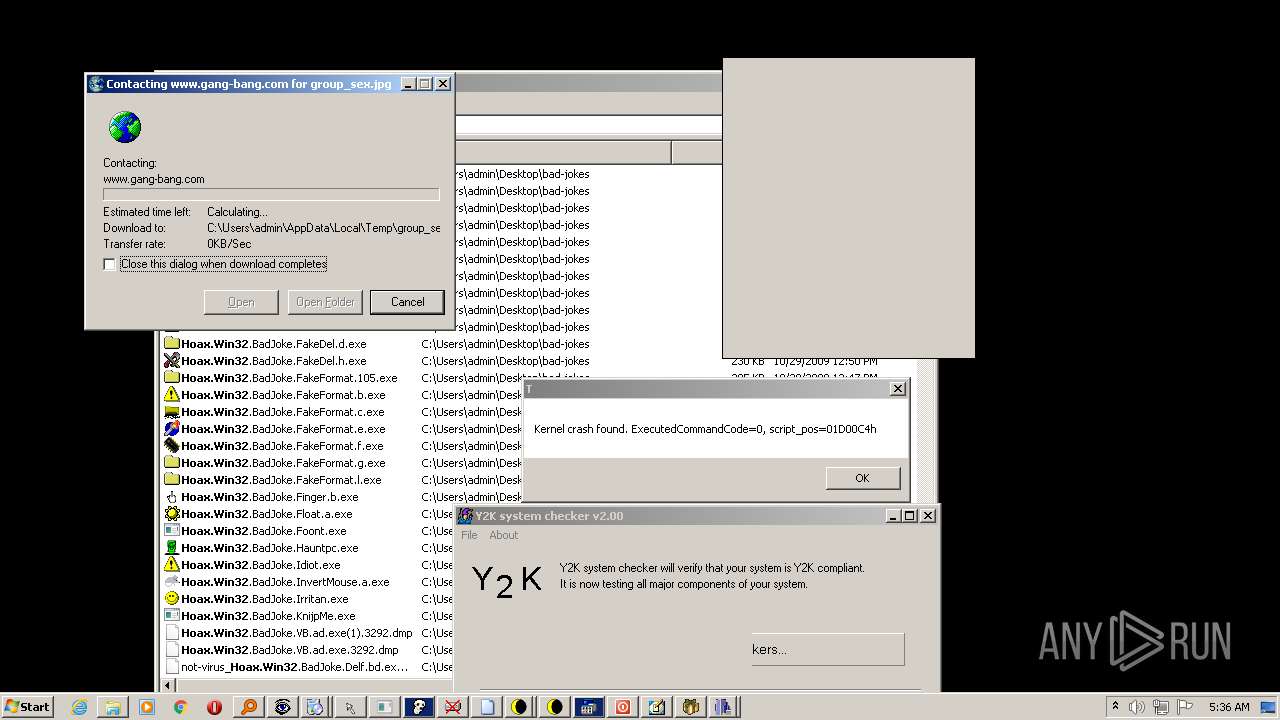Click the Irritan.exe smiley icon
This screenshot has height=720, width=1280.
pyautogui.click(x=172, y=599)
